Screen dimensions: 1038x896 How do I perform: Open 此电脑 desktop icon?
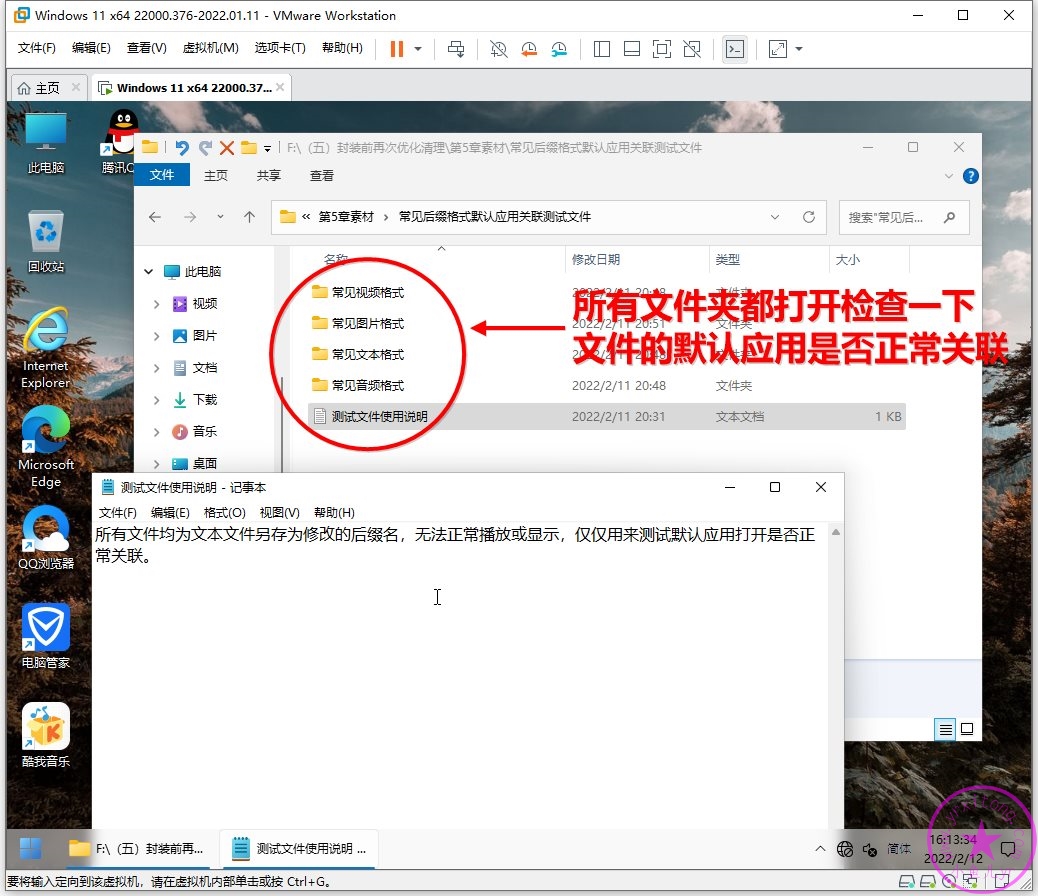pyautogui.click(x=46, y=143)
